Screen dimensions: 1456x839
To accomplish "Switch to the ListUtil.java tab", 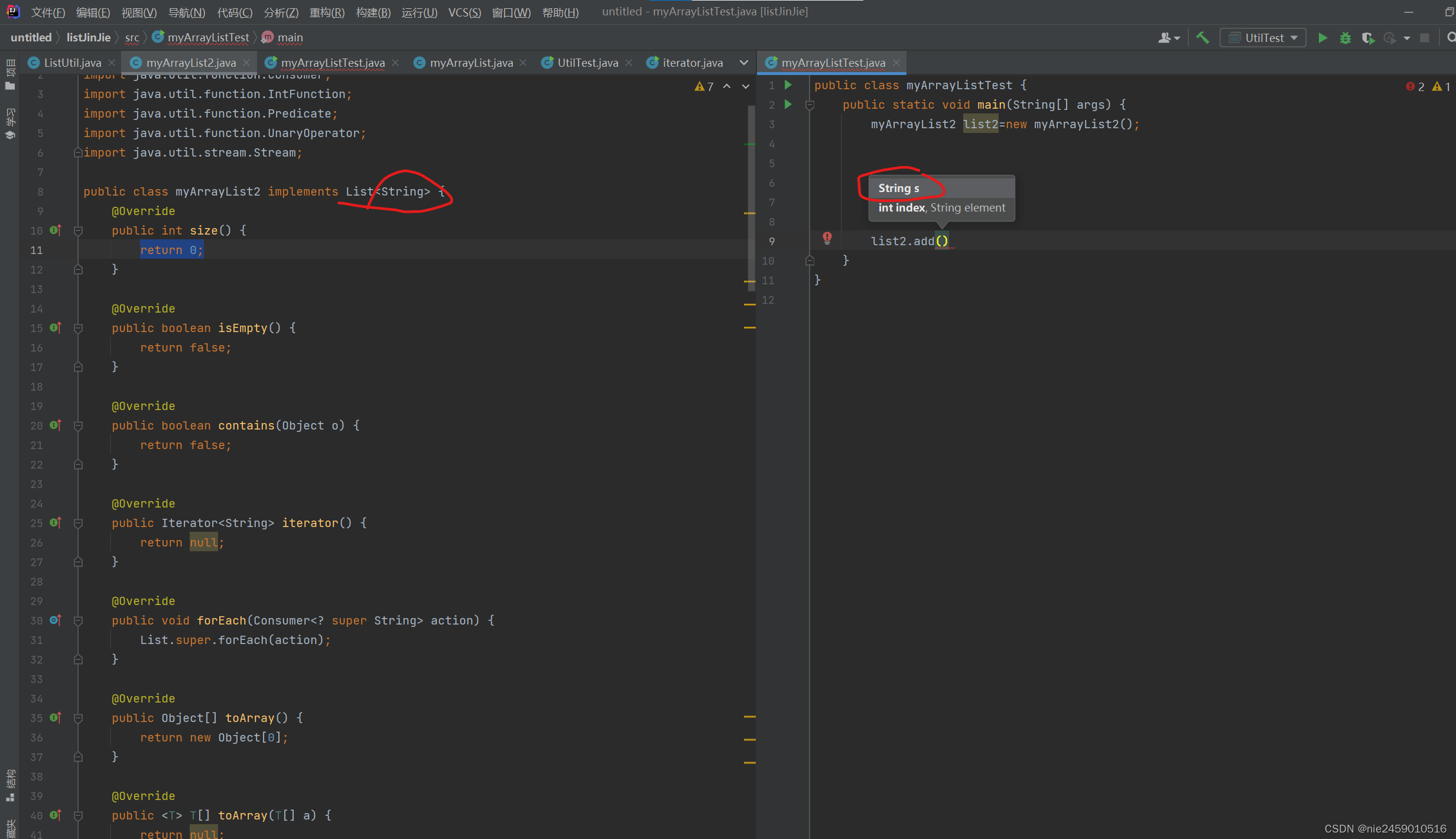I will click(72, 63).
